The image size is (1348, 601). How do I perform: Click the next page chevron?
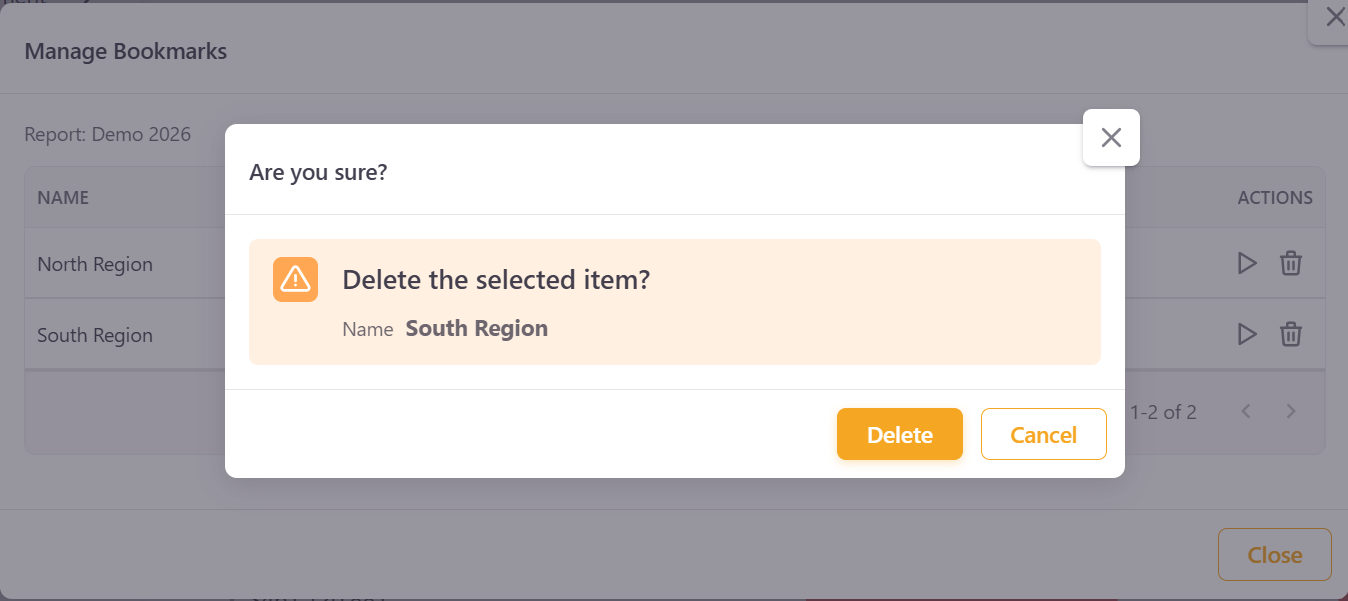click(1291, 411)
